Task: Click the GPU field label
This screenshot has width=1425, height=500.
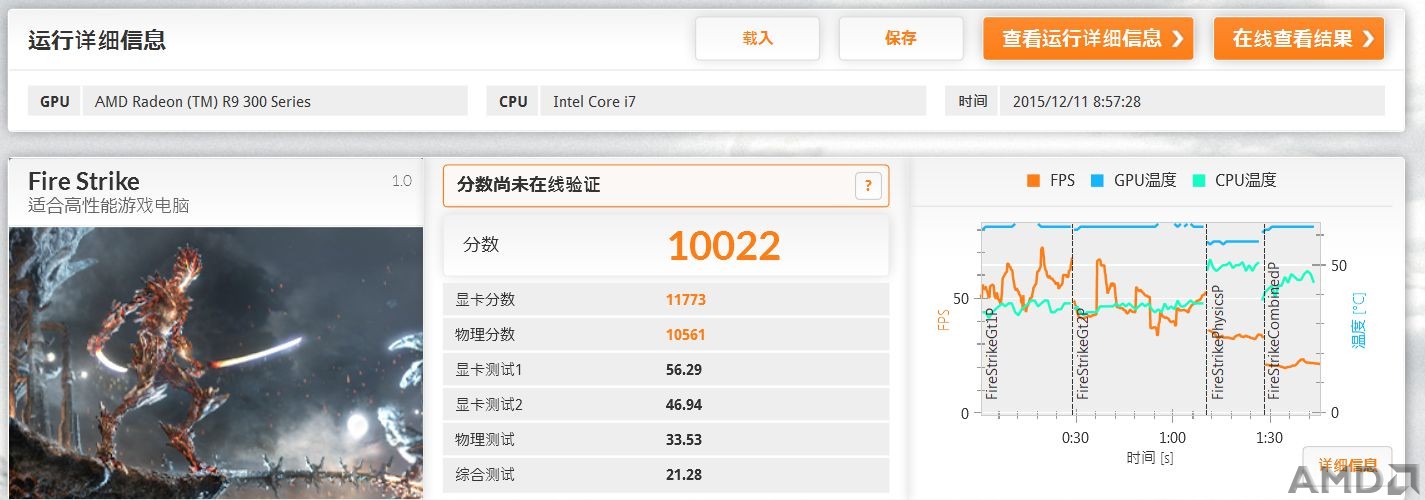Action: (x=55, y=101)
